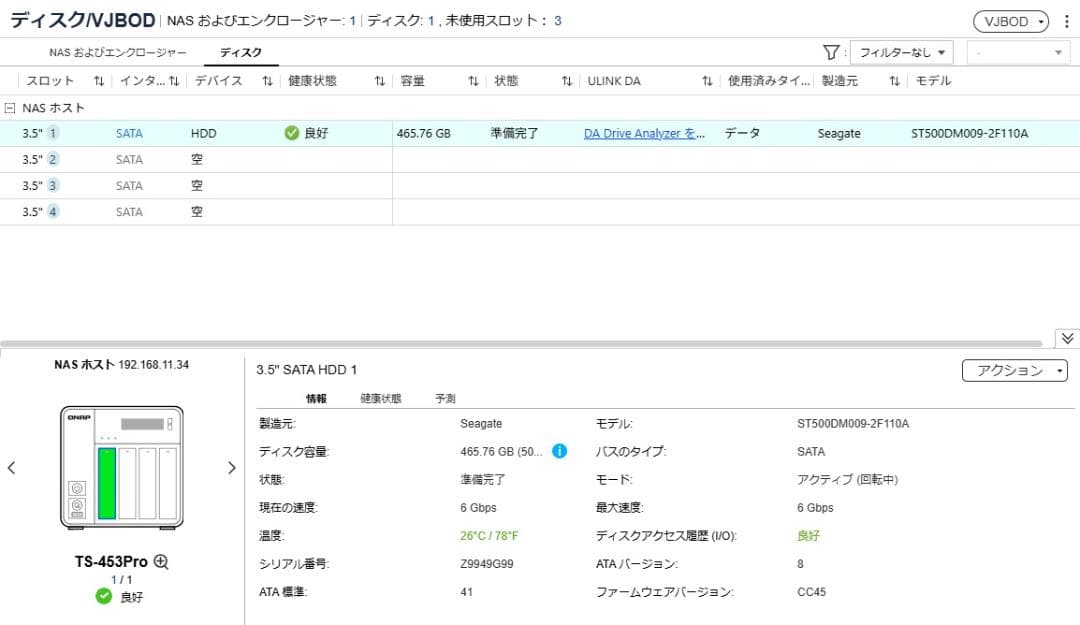Click the filter funnel icon
Viewport: 1080px width, 625px height.
point(830,51)
